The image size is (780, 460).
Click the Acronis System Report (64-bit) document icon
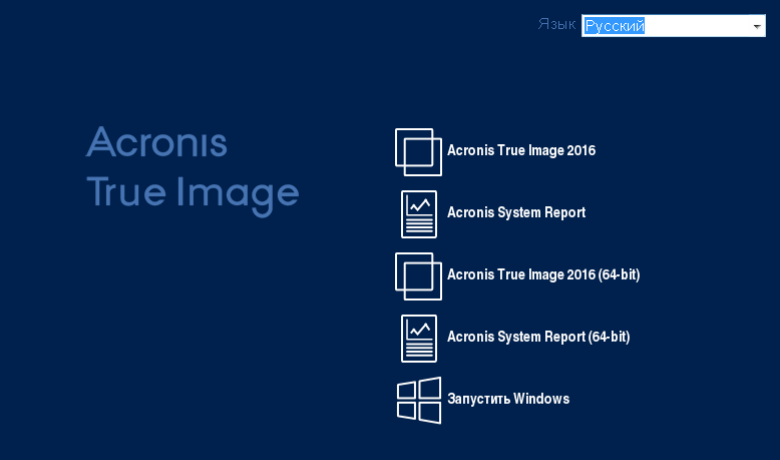[x=419, y=339]
